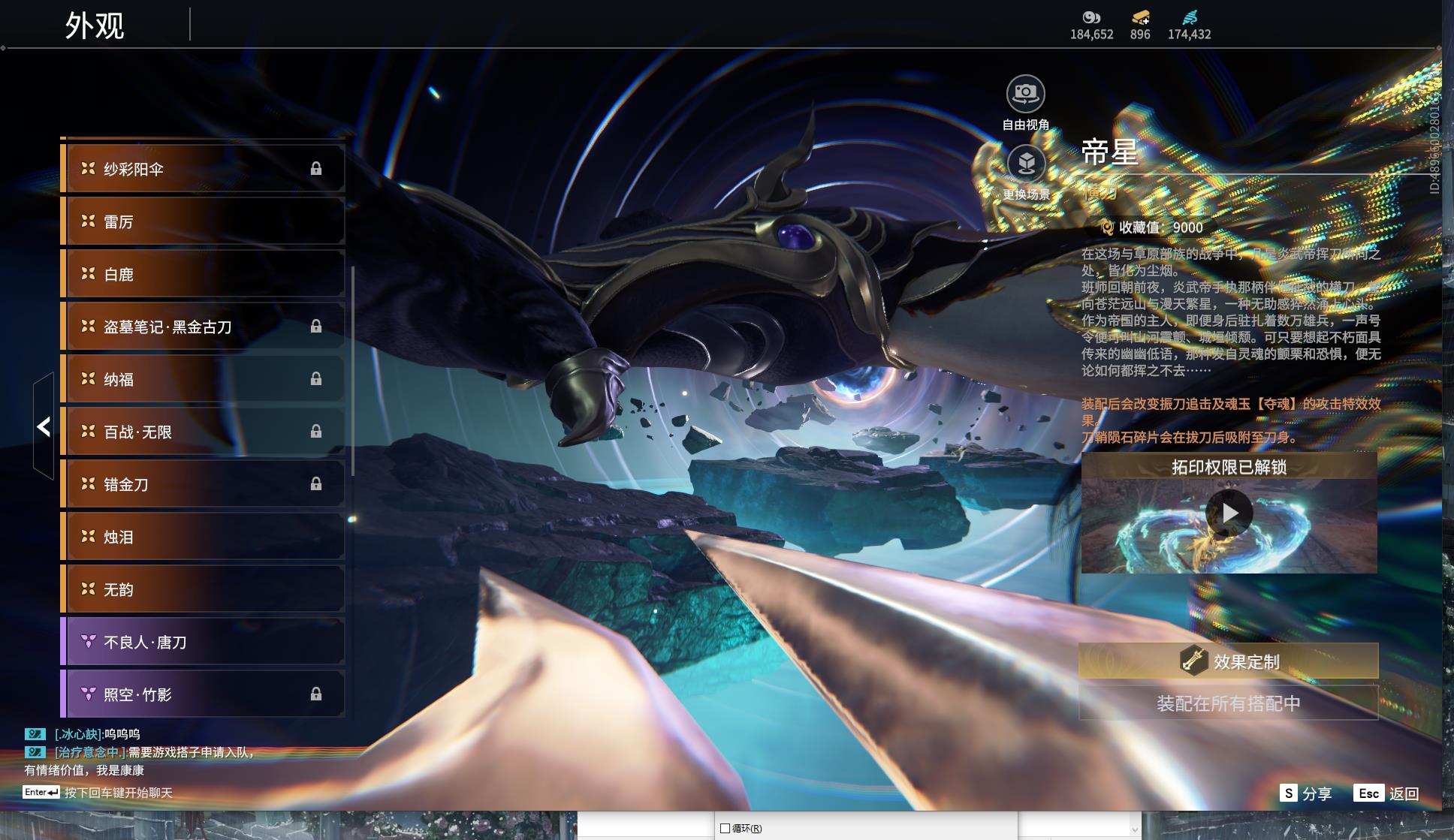1454x840 pixels.
Task: Click the lock icon on 盗墓笔记·黑金古刀
Action: click(x=316, y=326)
